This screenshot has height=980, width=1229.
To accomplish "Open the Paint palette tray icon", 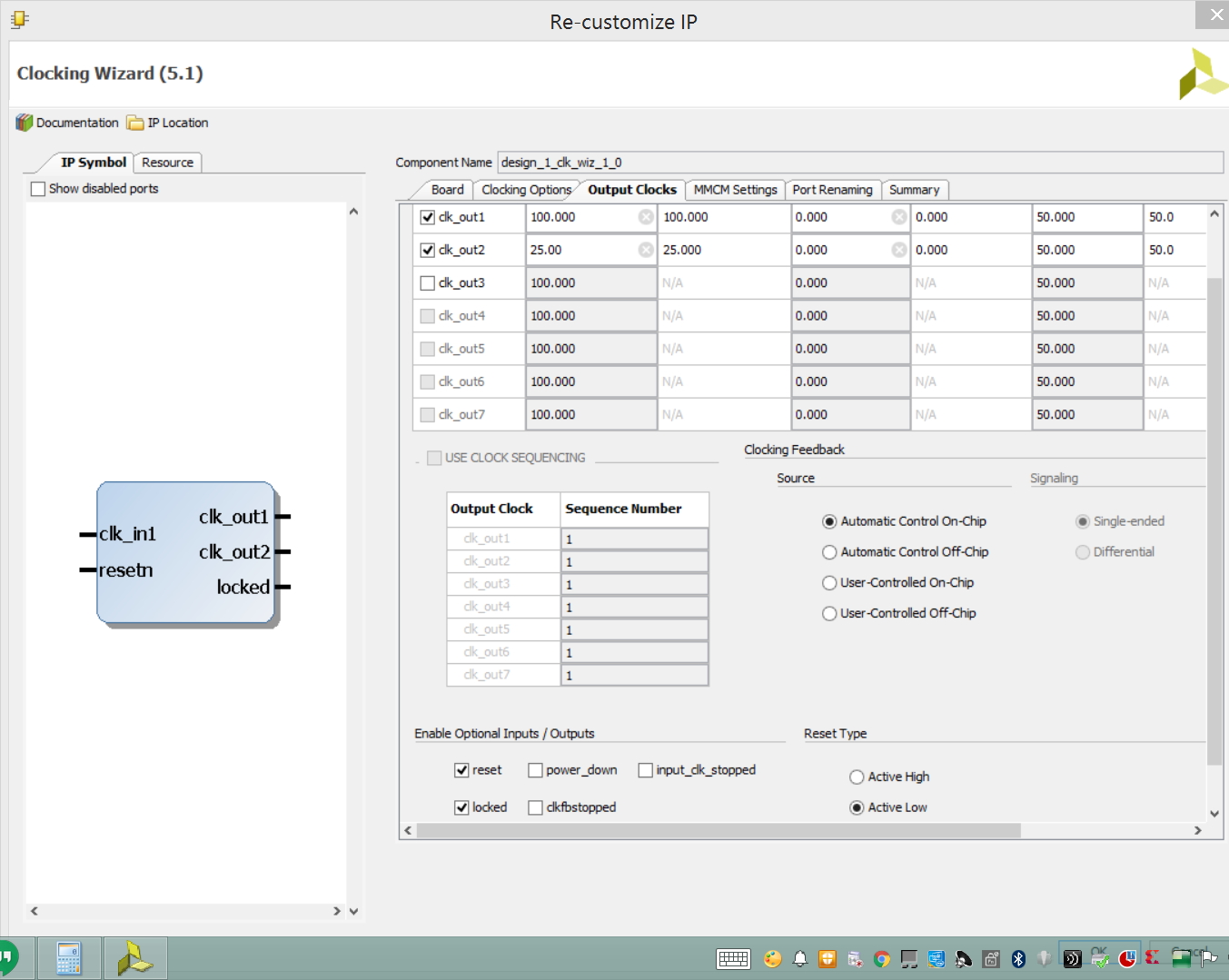I will tap(772, 959).
